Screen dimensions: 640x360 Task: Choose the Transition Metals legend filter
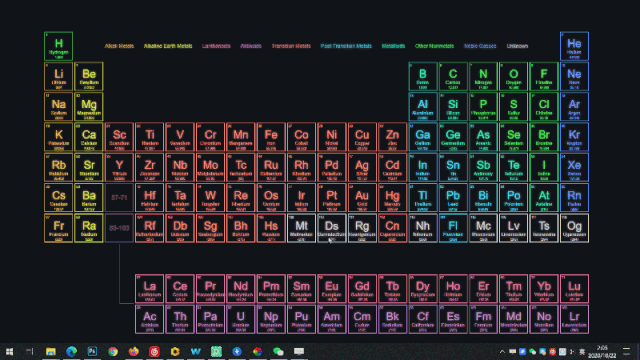(x=291, y=46)
